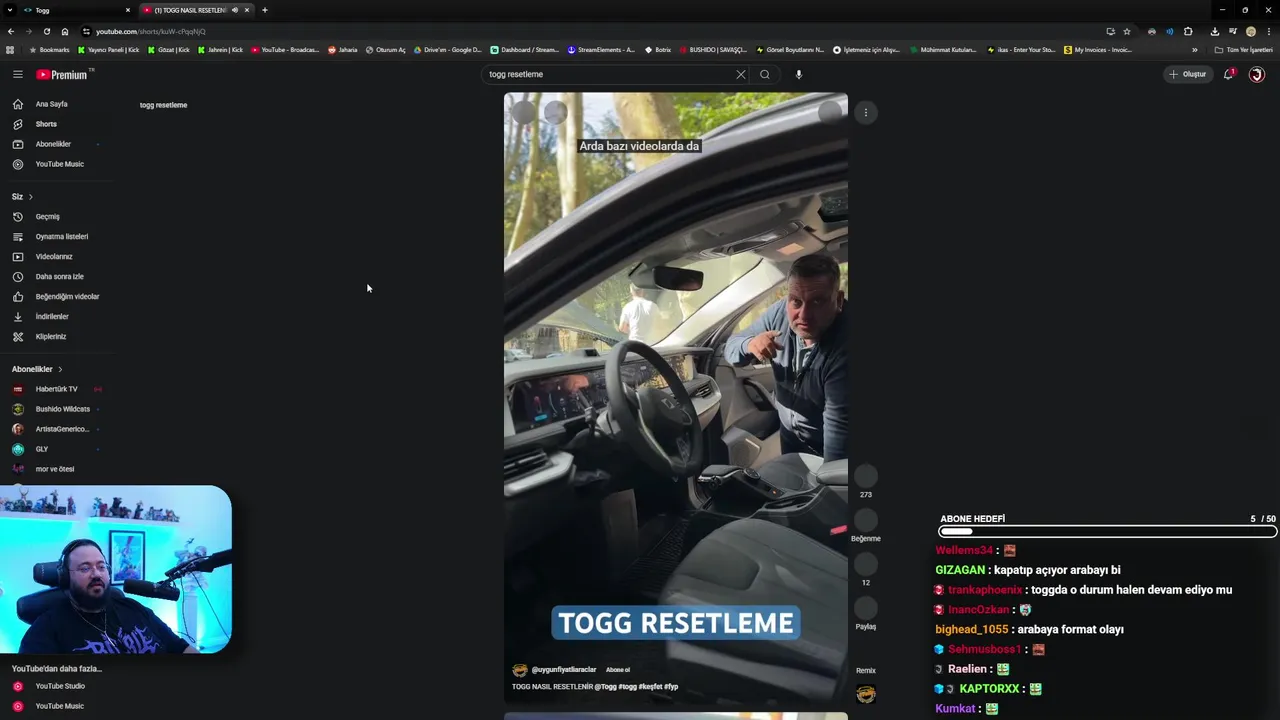Screen dimensions: 1280x720
Task: Open Oynatma listeleri
Action: coord(62,237)
